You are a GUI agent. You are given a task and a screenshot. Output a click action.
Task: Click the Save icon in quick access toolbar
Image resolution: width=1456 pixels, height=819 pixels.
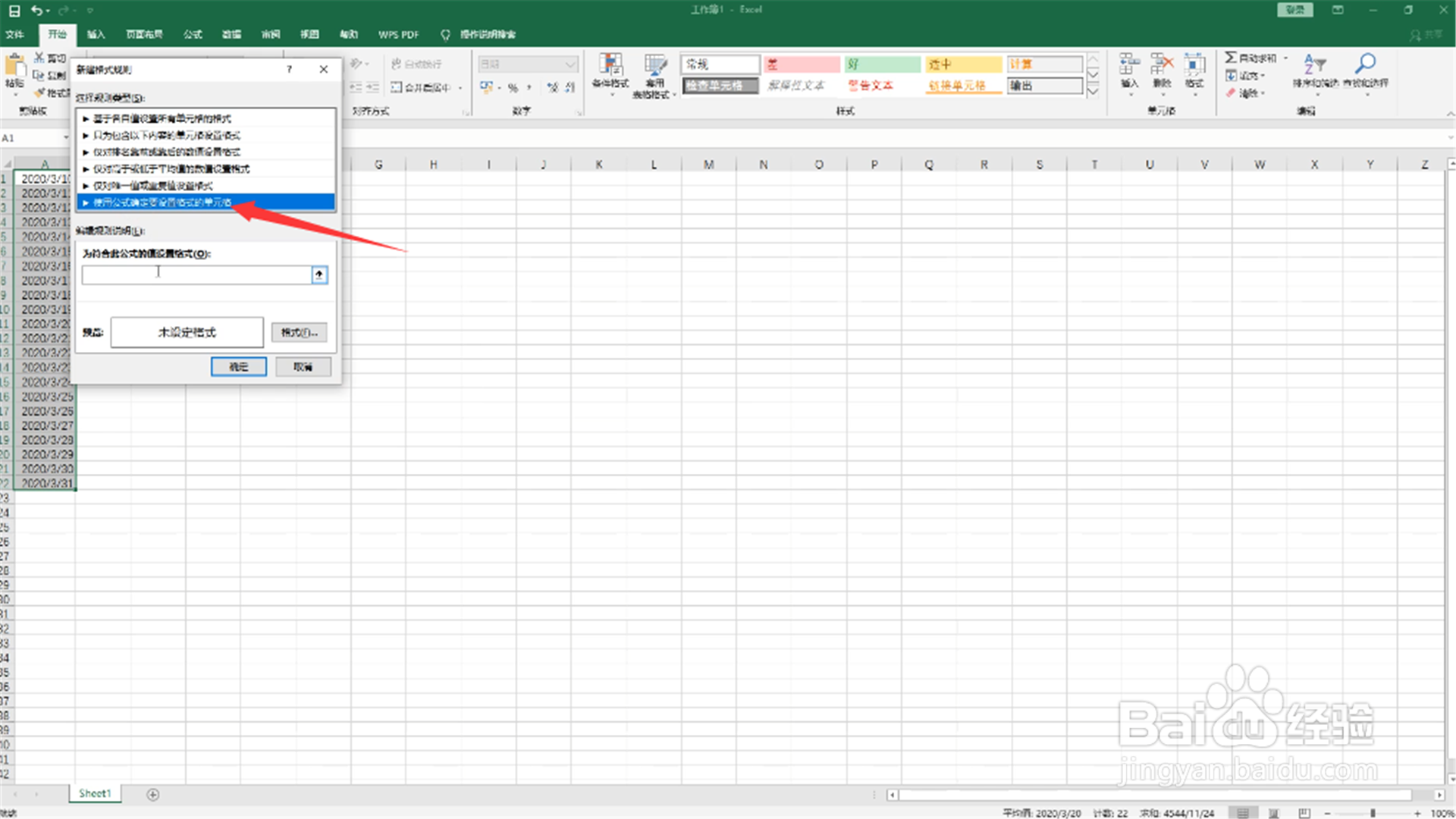pyautogui.click(x=14, y=11)
